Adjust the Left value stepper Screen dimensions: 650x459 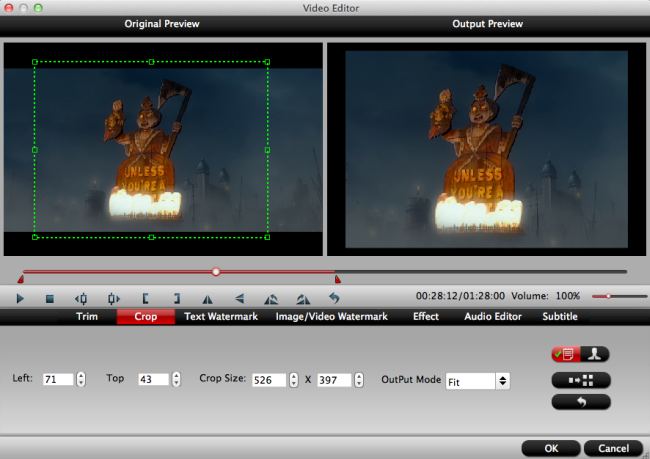pos(81,379)
